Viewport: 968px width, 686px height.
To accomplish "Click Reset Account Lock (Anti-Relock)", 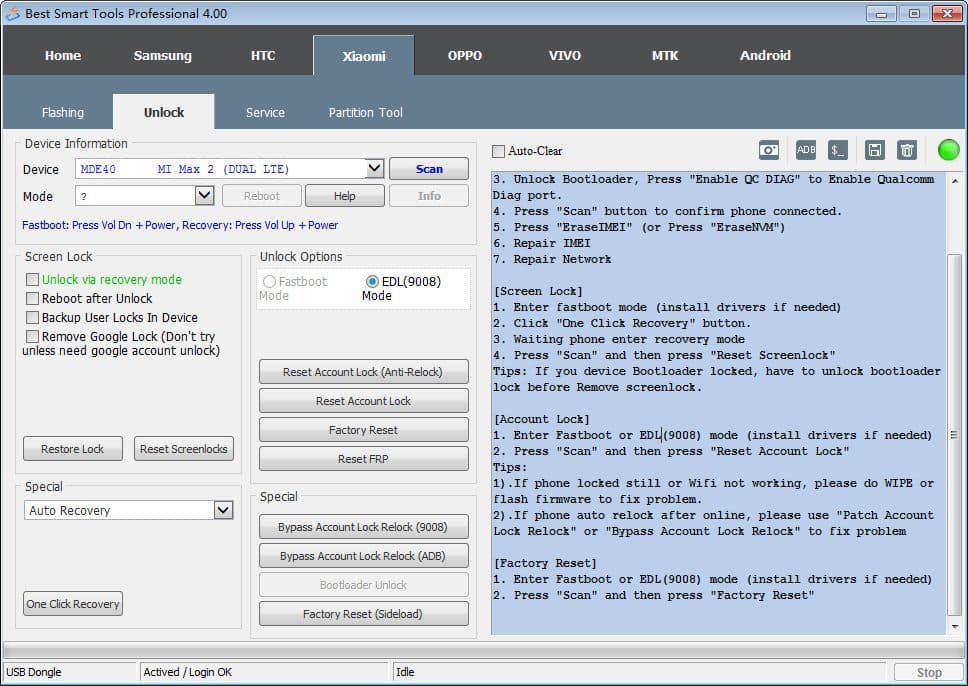I will (x=364, y=372).
